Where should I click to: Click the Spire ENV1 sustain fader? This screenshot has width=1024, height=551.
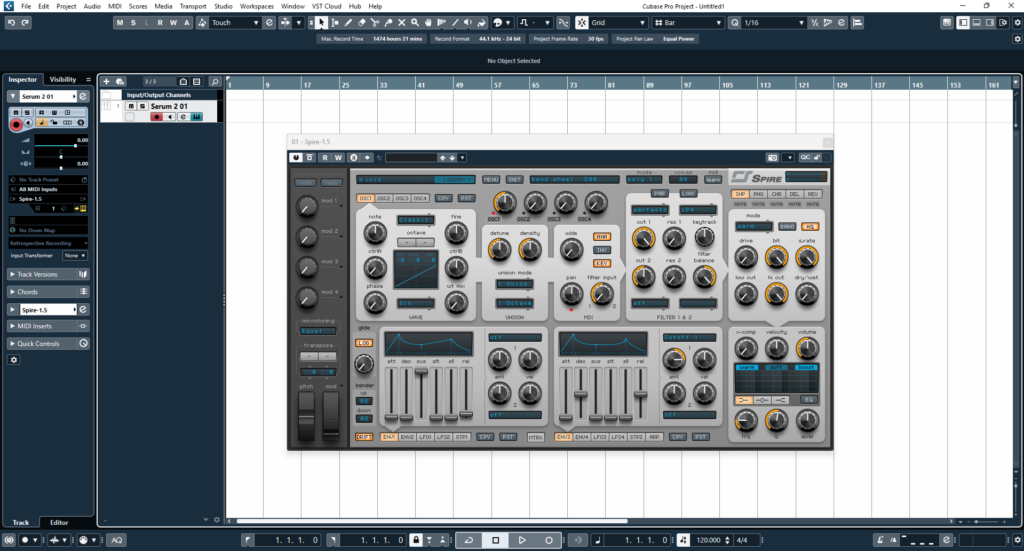(x=421, y=371)
